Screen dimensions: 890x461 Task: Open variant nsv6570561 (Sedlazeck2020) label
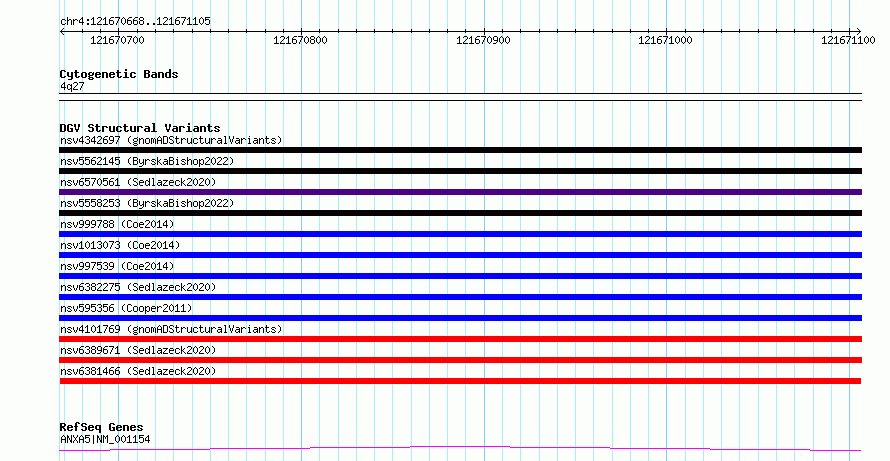point(138,182)
